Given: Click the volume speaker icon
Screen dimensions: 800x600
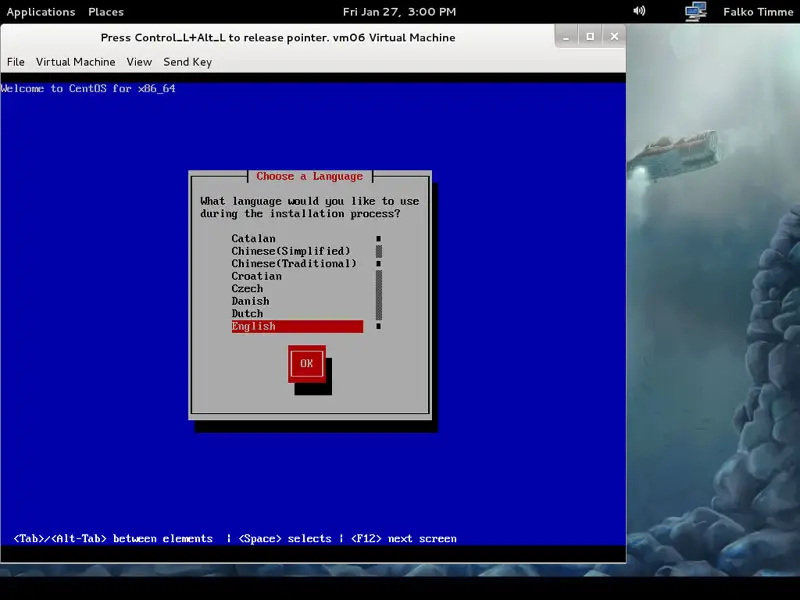Looking at the screenshot, I should pos(639,11).
